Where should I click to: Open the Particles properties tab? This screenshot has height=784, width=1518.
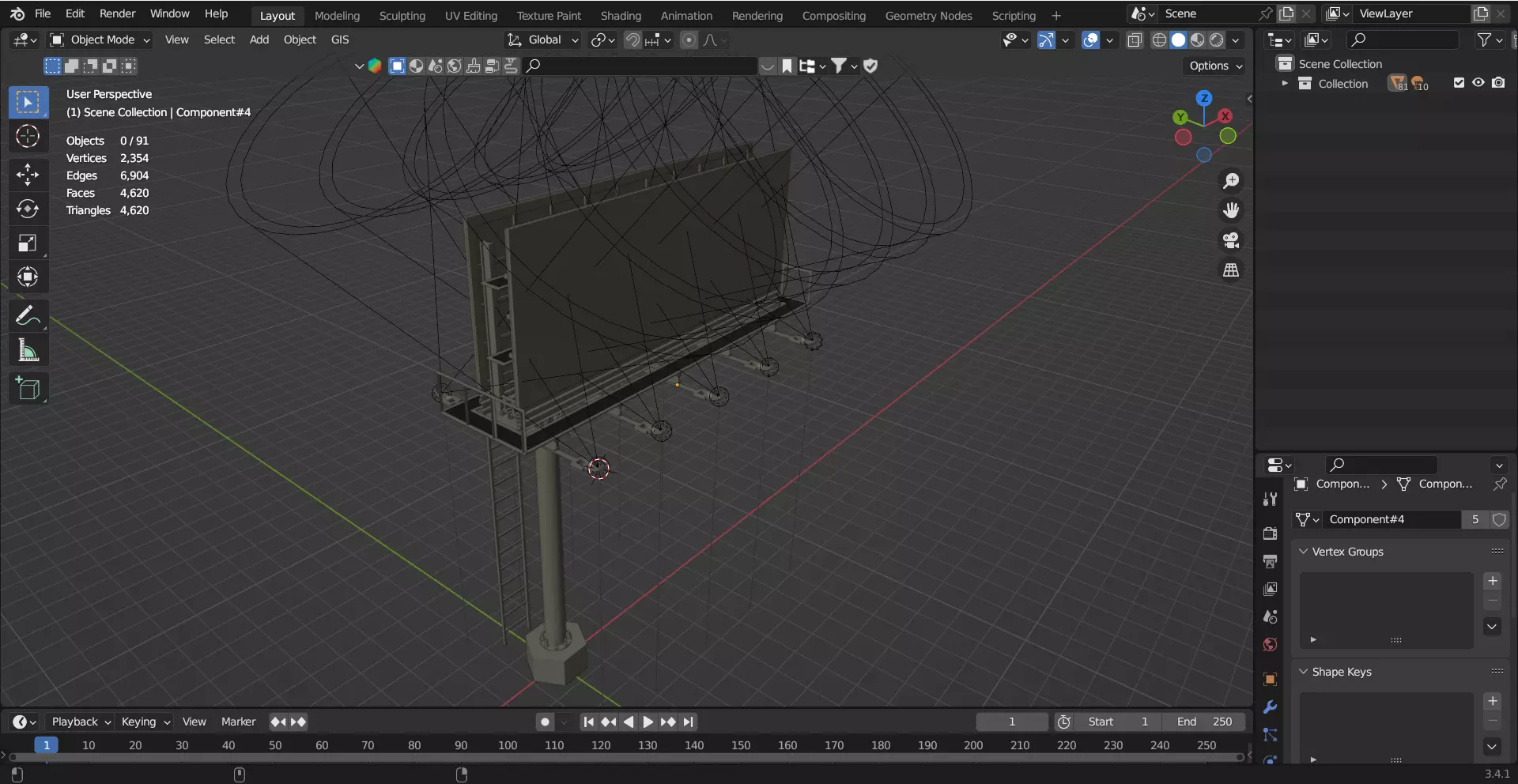click(1270, 735)
